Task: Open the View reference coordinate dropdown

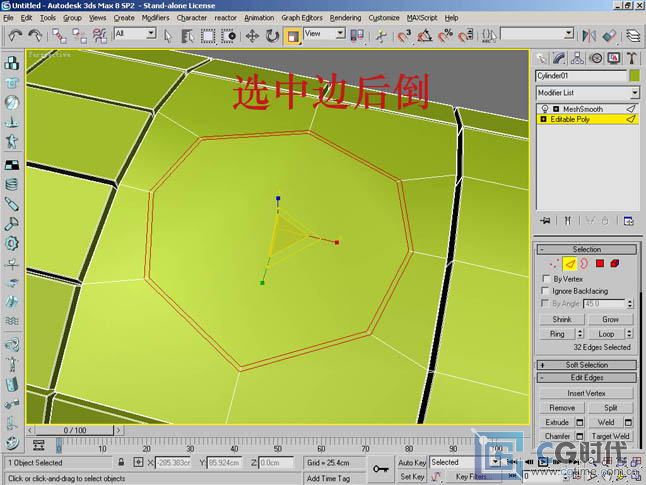Action: coord(340,33)
